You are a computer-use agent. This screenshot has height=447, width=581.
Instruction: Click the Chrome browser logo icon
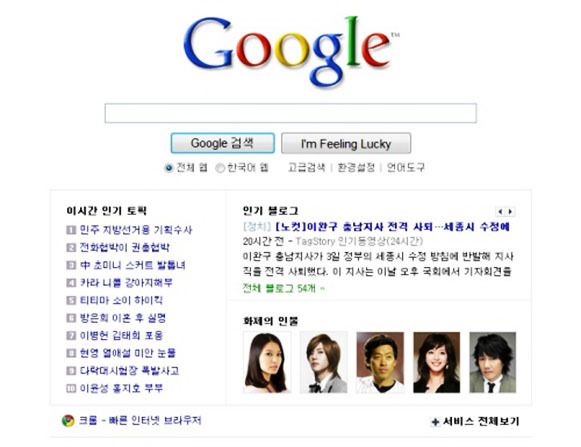coord(68,421)
